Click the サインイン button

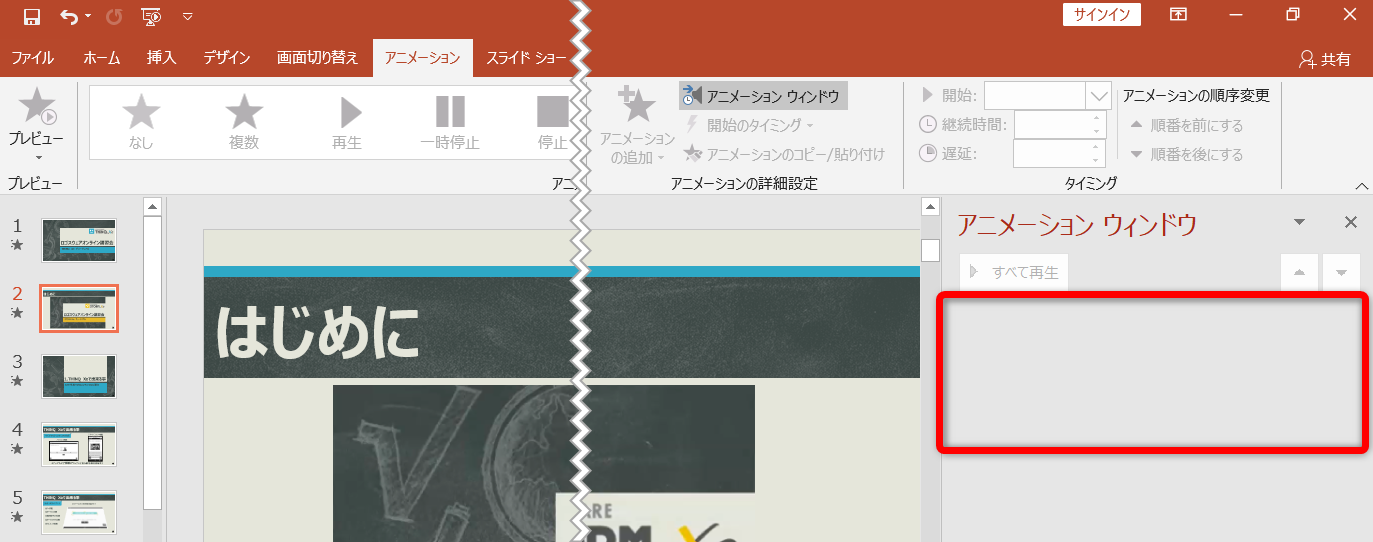click(1101, 14)
